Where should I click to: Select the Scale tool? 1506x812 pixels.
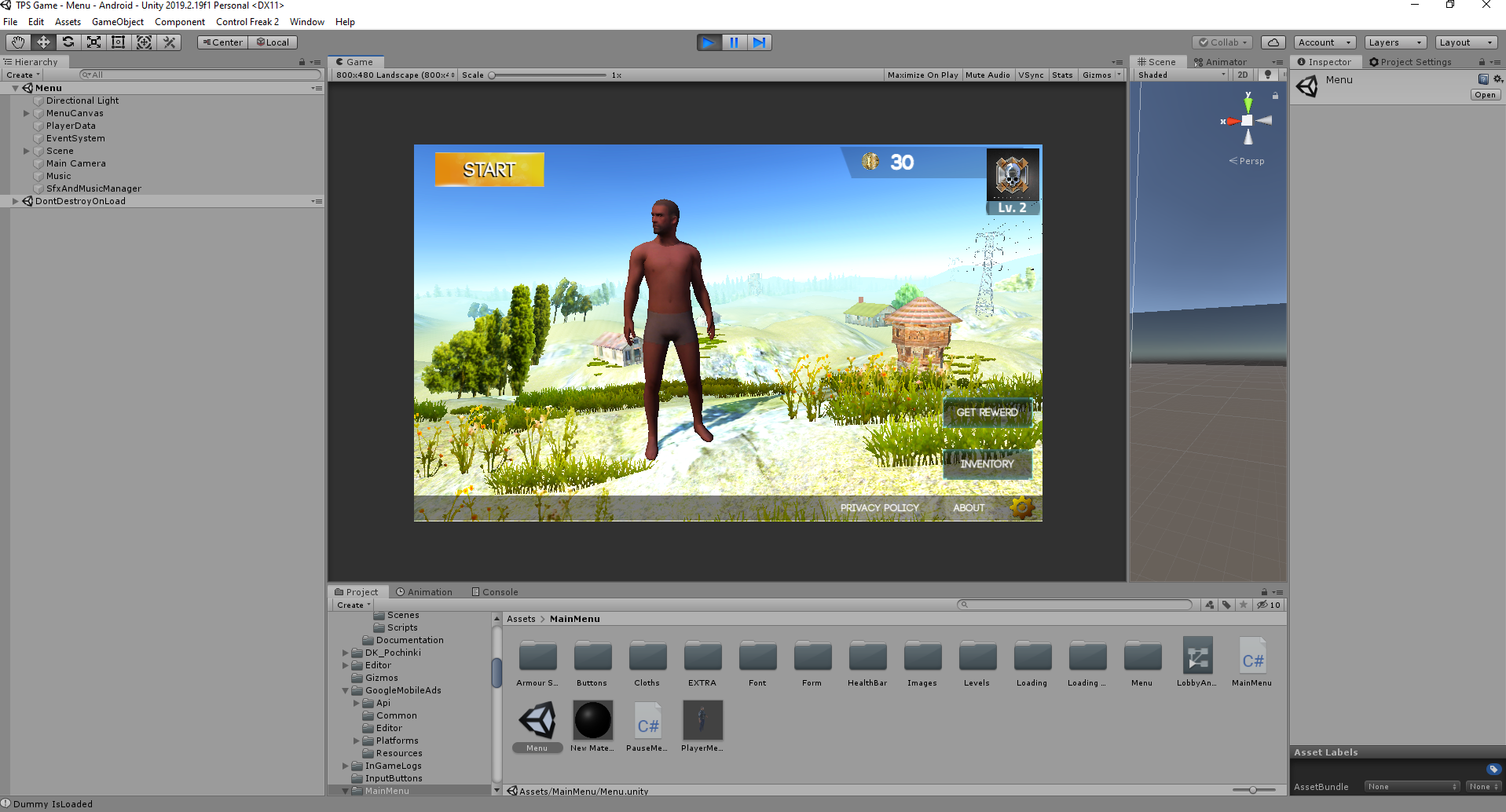[93, 42]
